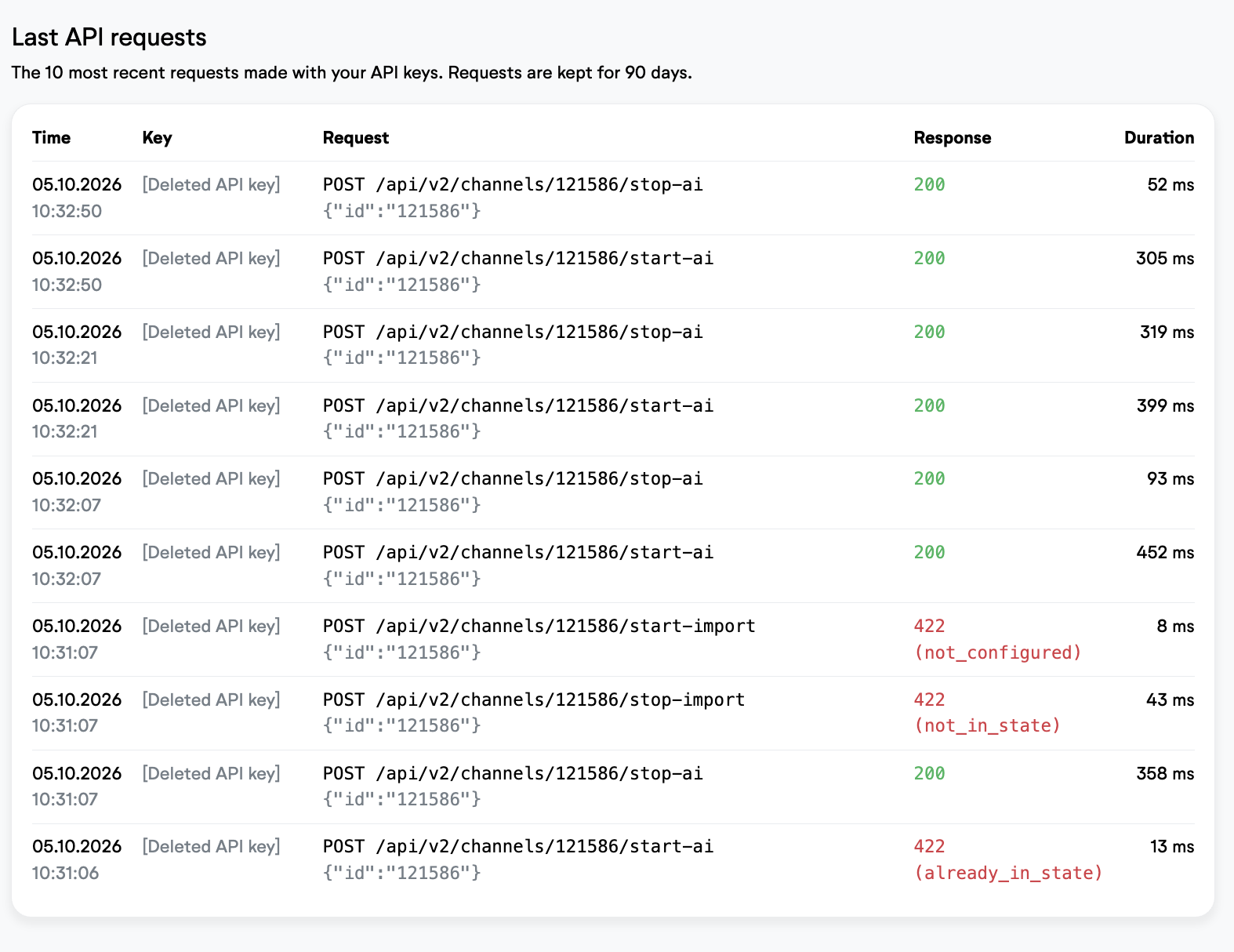Screen dimensions: 1234x952
Task: Click the POST start-import request text
Action: [x=539, y=627]
